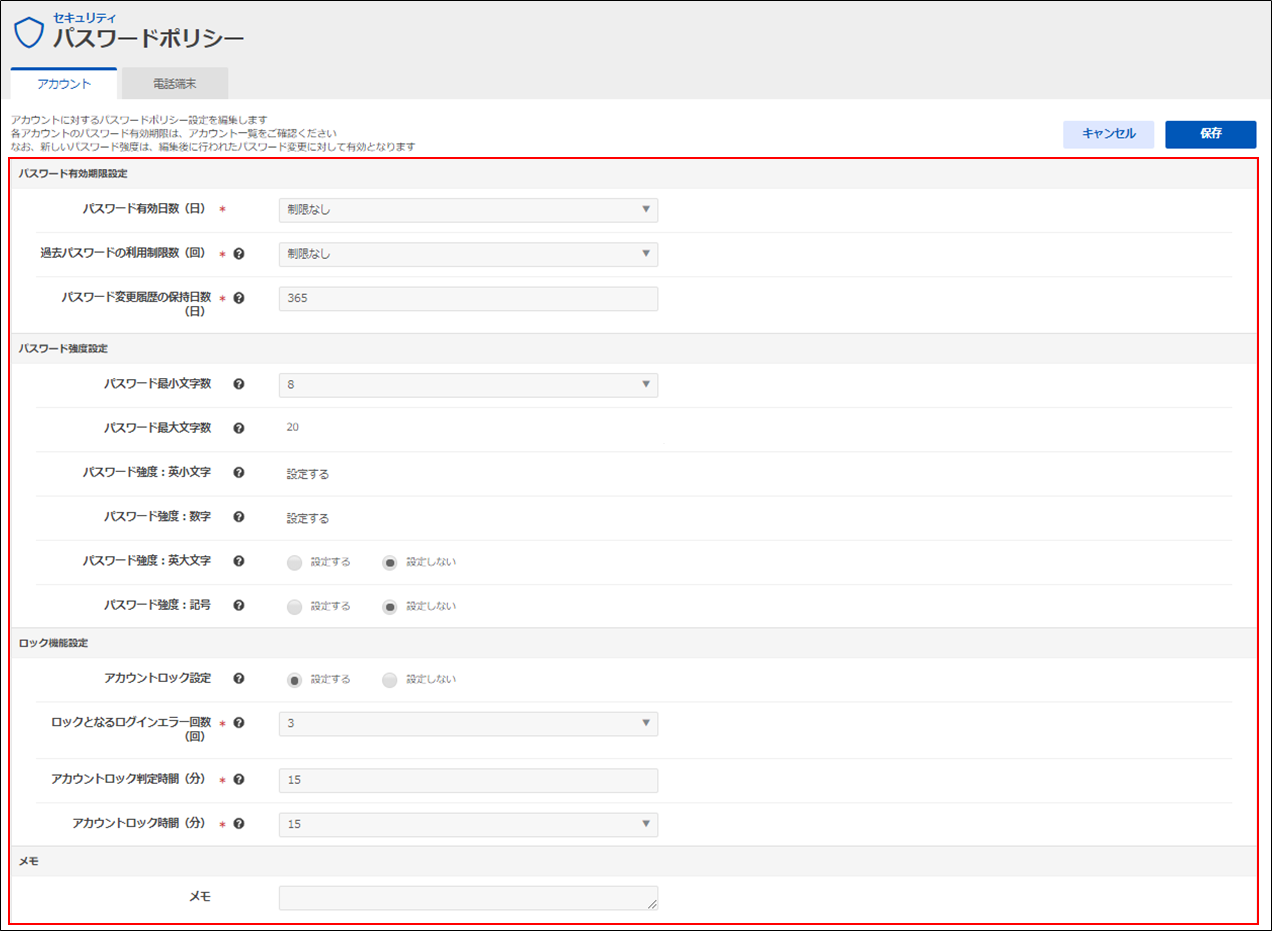Image resolution: width=1272 pixels, height=931 pixels.
Task: Open the アカウントロック時間 dropdown
Action: pyautogui.click(x=468, y=824)
